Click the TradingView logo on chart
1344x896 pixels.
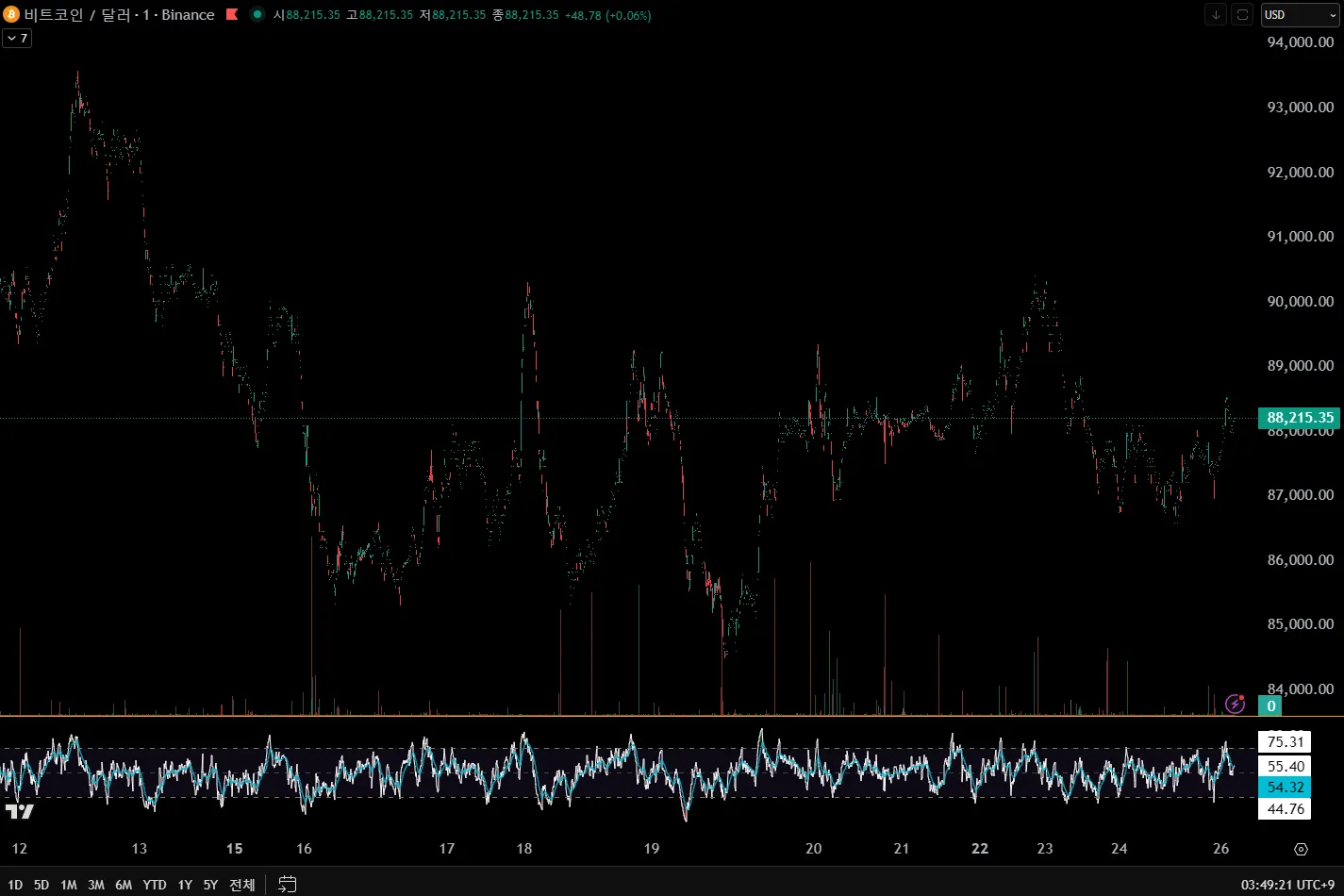[19, 811]
